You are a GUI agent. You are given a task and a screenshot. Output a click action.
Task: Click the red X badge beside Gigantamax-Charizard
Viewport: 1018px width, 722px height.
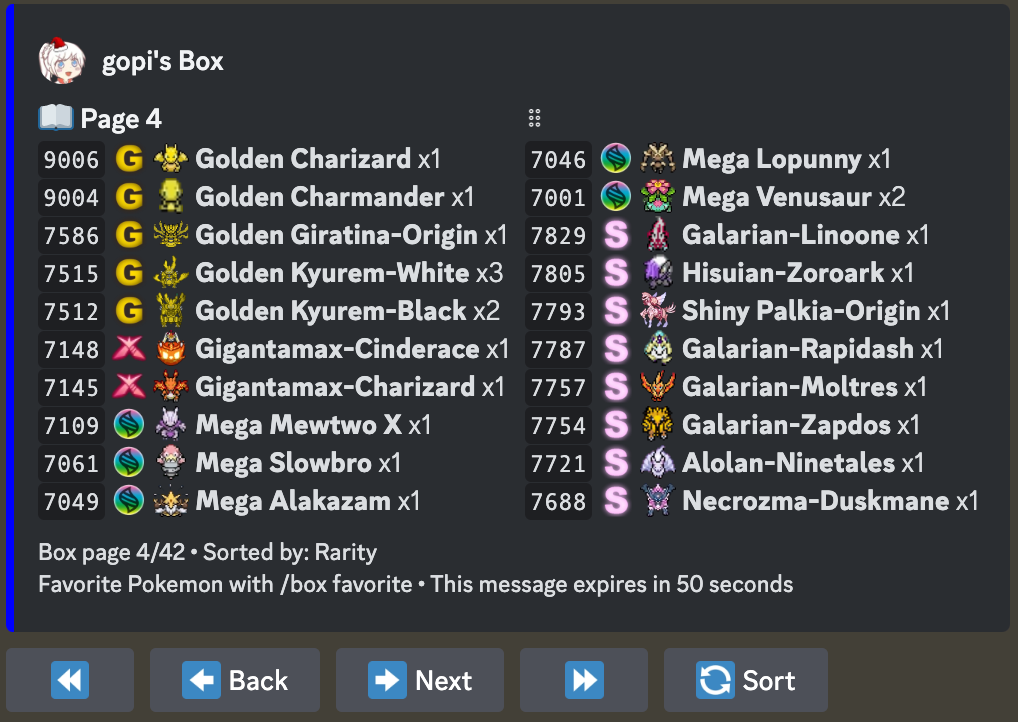[129, 387]
